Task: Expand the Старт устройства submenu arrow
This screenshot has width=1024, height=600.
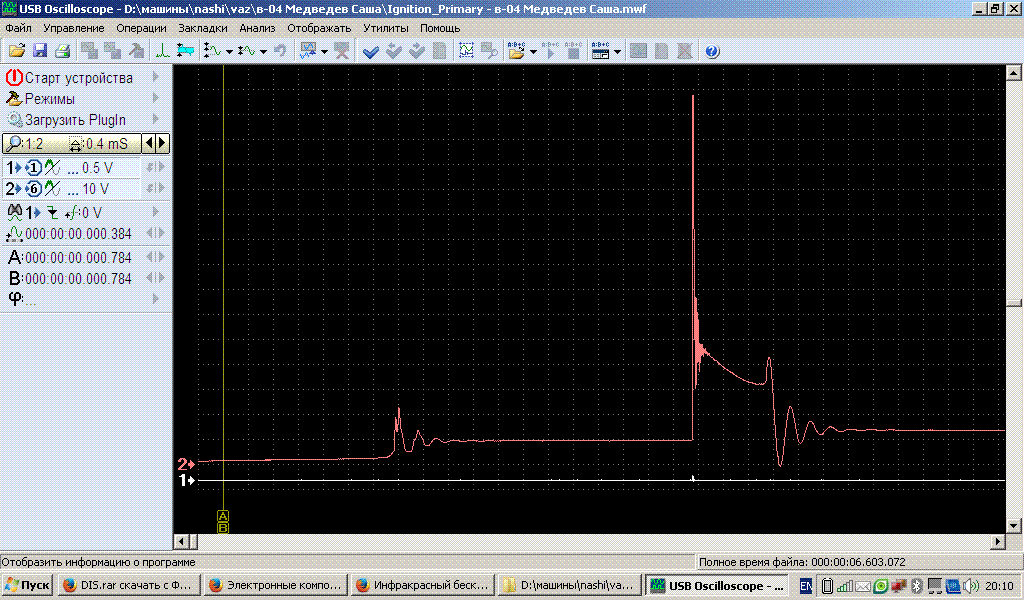Action: (x=155, y=77)
